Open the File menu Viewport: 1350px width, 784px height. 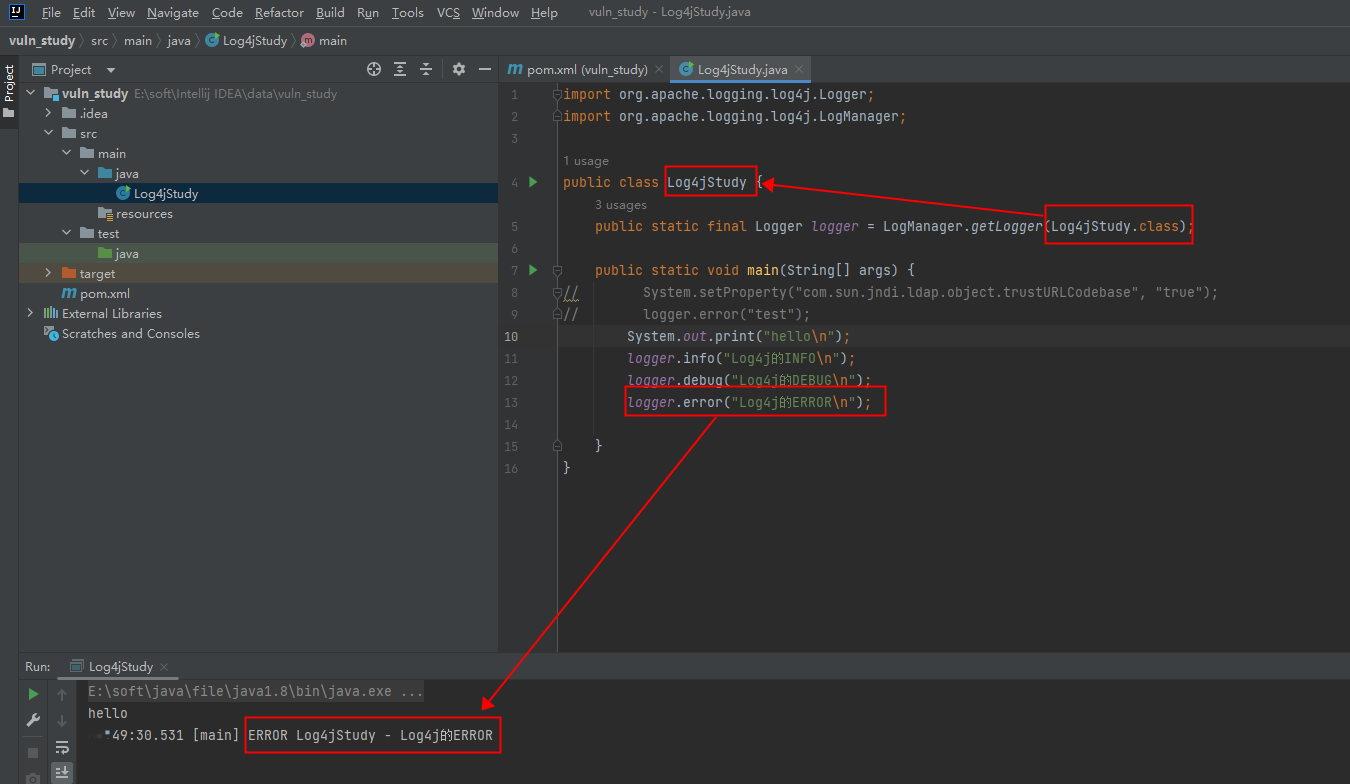(x=51, y=13)
